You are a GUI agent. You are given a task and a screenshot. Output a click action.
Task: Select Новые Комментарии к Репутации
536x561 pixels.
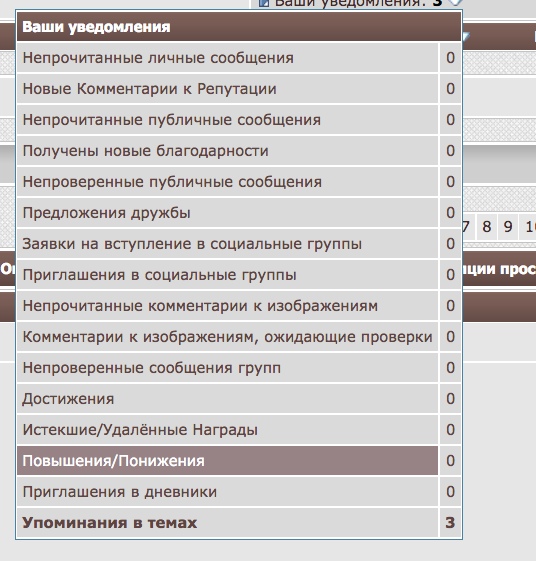(228, 89)
